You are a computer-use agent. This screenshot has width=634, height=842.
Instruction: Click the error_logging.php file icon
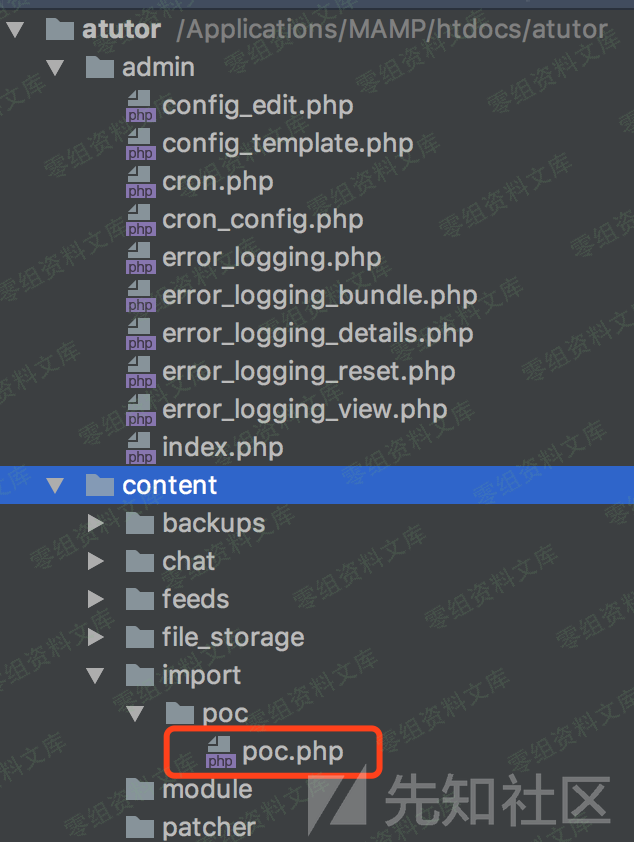[x=141, y=258]
